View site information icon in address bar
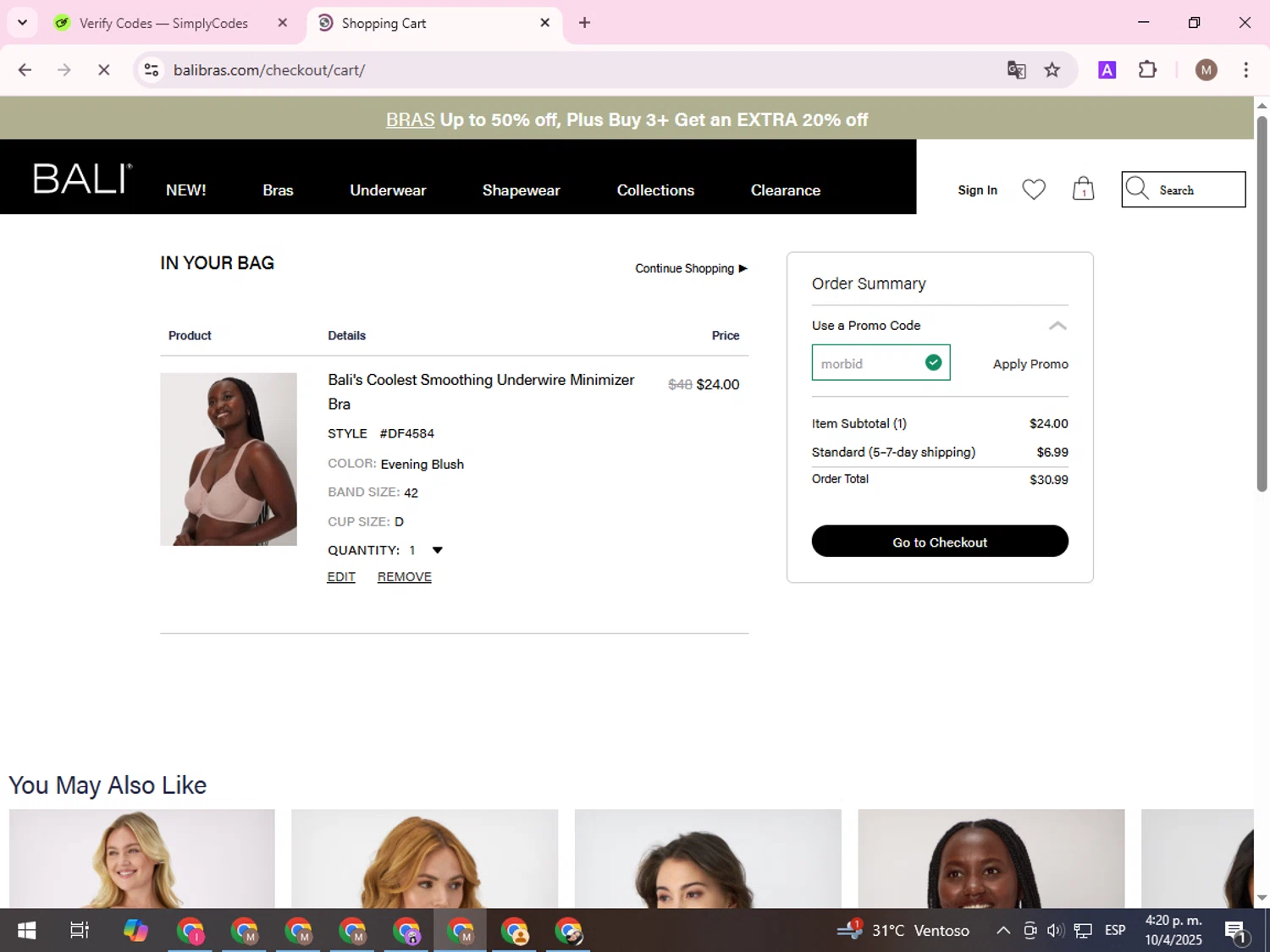The image size is (1270, 952). pos(152,70)
